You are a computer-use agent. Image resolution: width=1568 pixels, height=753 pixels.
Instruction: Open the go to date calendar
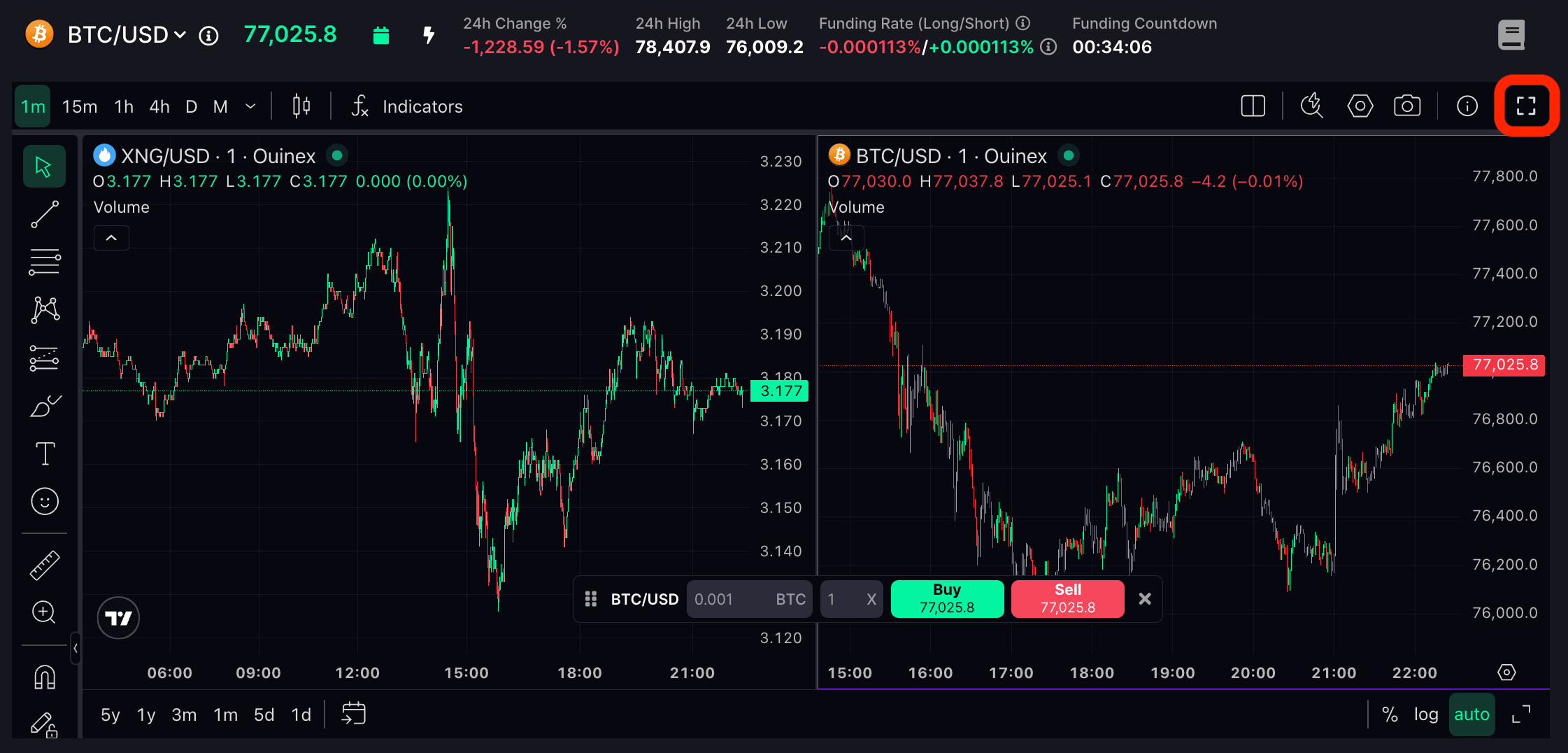[x=354, y=714]
